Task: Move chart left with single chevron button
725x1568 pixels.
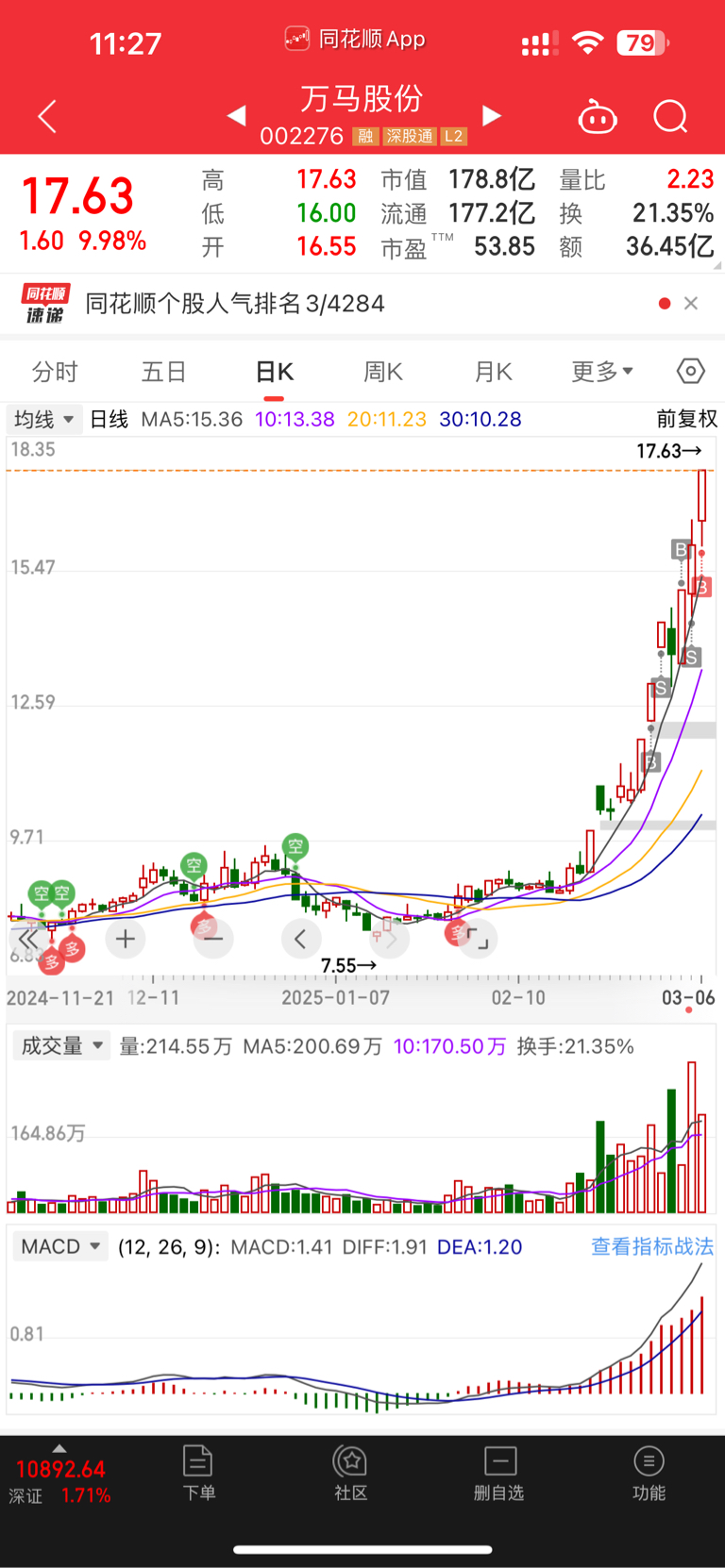Action: pyautogui.click(x=300, y=939)
